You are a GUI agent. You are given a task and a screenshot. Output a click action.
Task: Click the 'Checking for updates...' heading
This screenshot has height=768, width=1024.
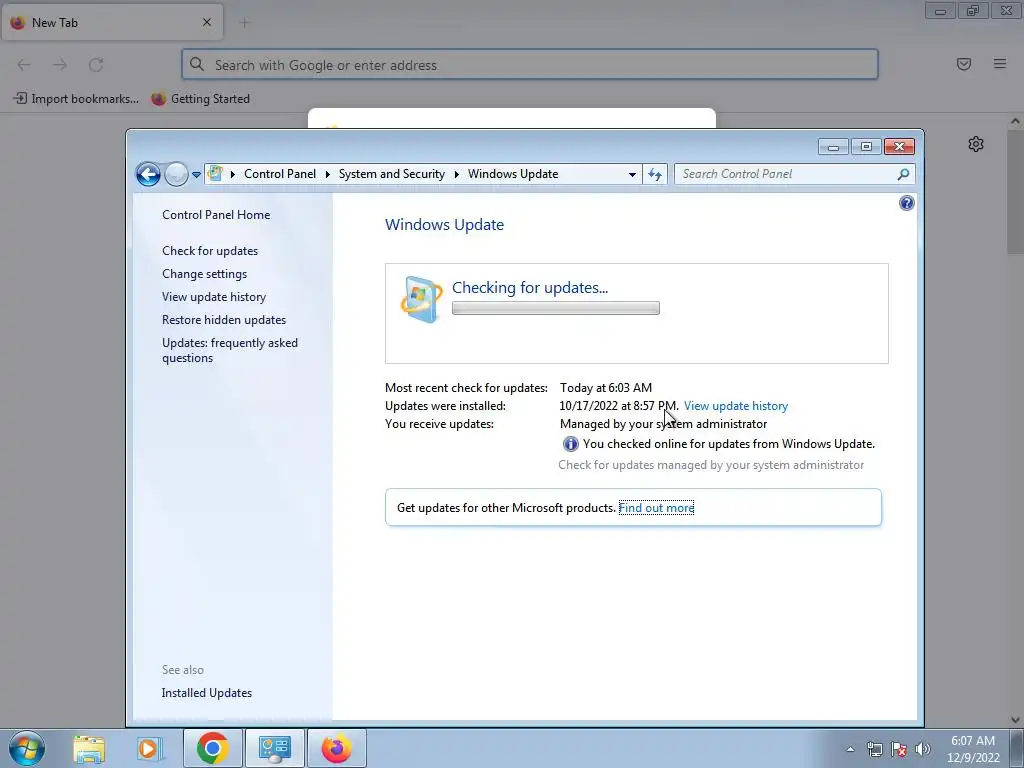tap(530, 288)
